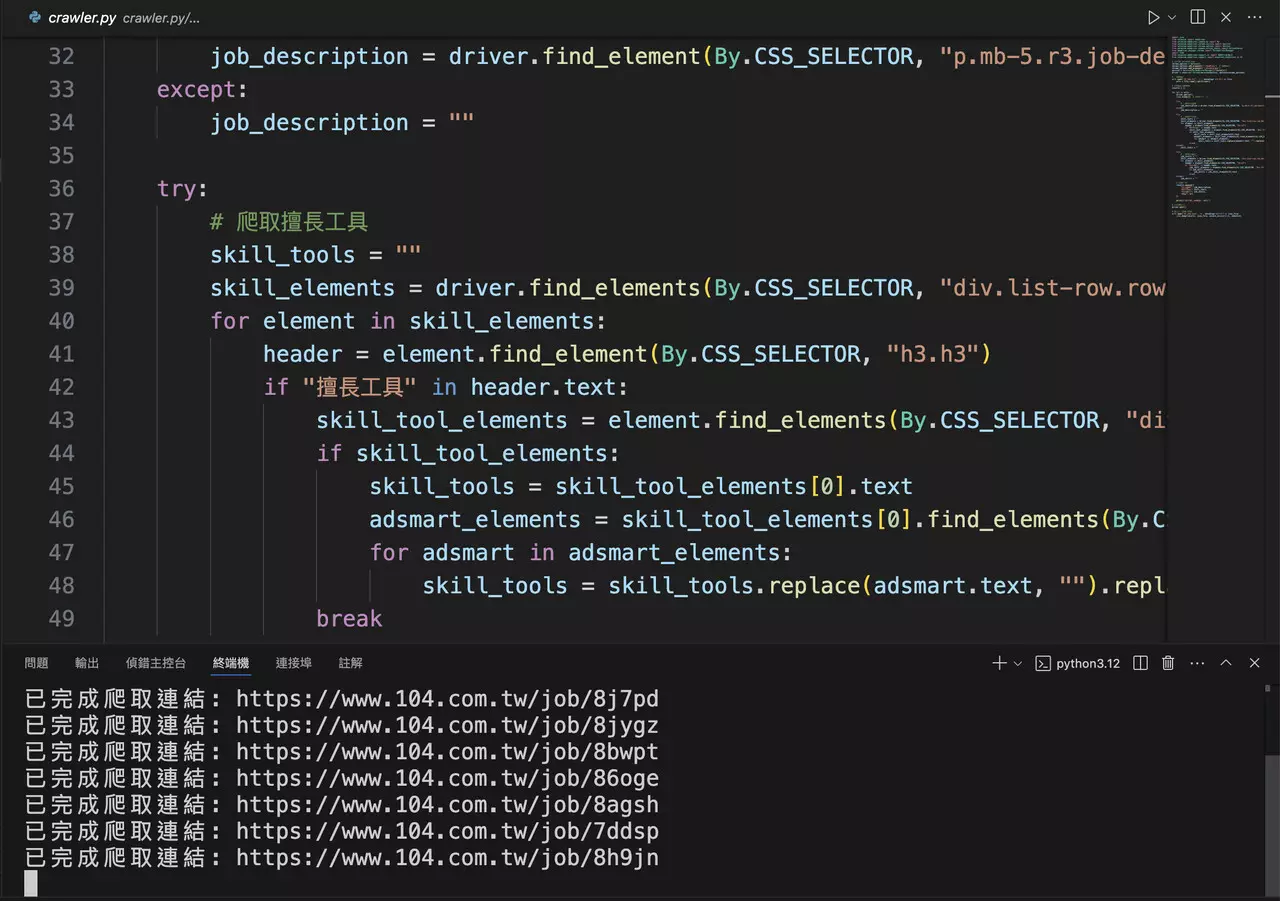Open the 連接埠 tab
Image resolution: width=1280 pixels, height=901 pixels.
pyautogui.click(x=294, y=663)
